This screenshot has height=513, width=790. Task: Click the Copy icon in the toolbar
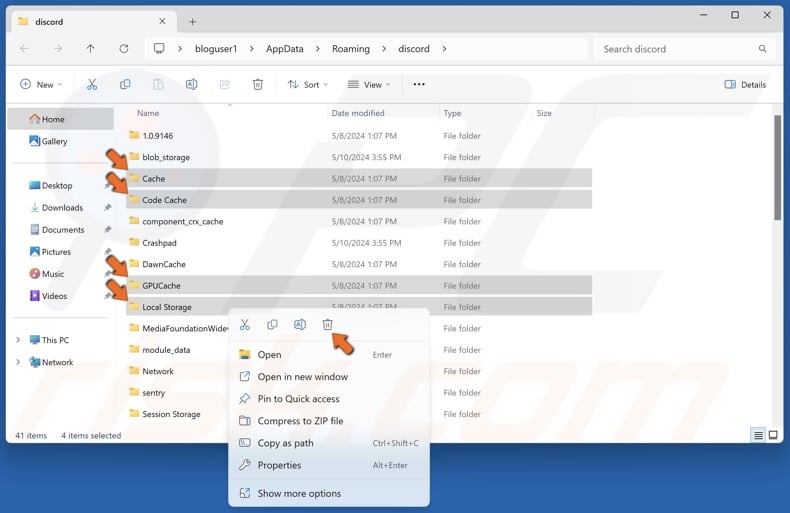point(125,85)
